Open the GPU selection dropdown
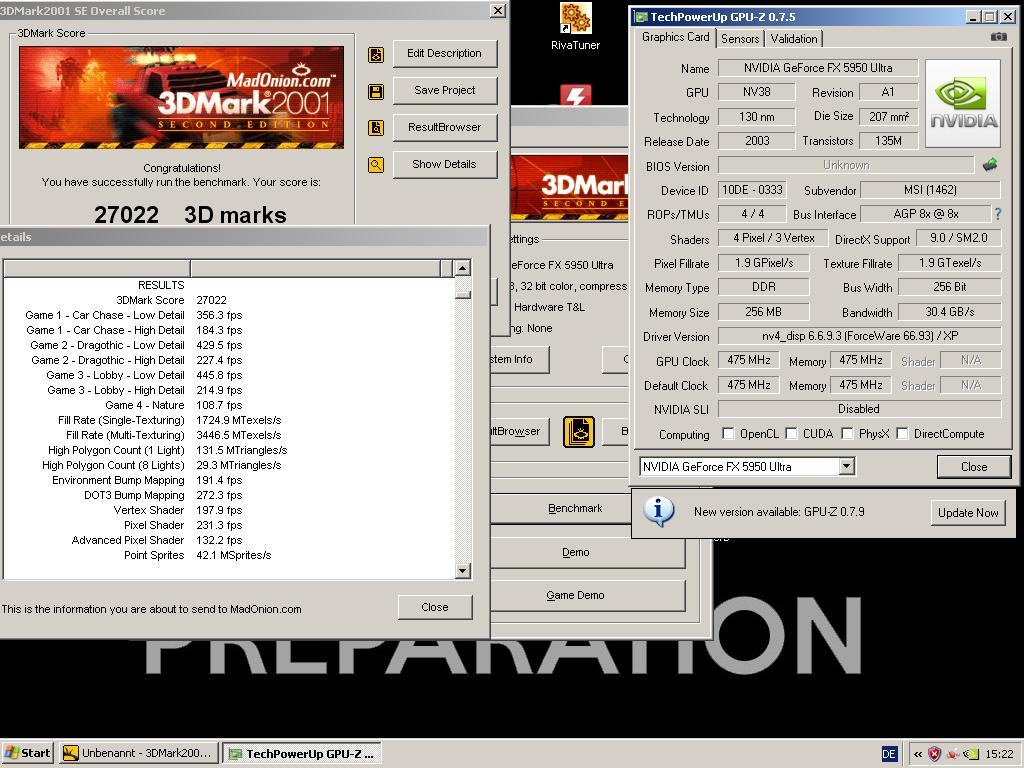 846,466
